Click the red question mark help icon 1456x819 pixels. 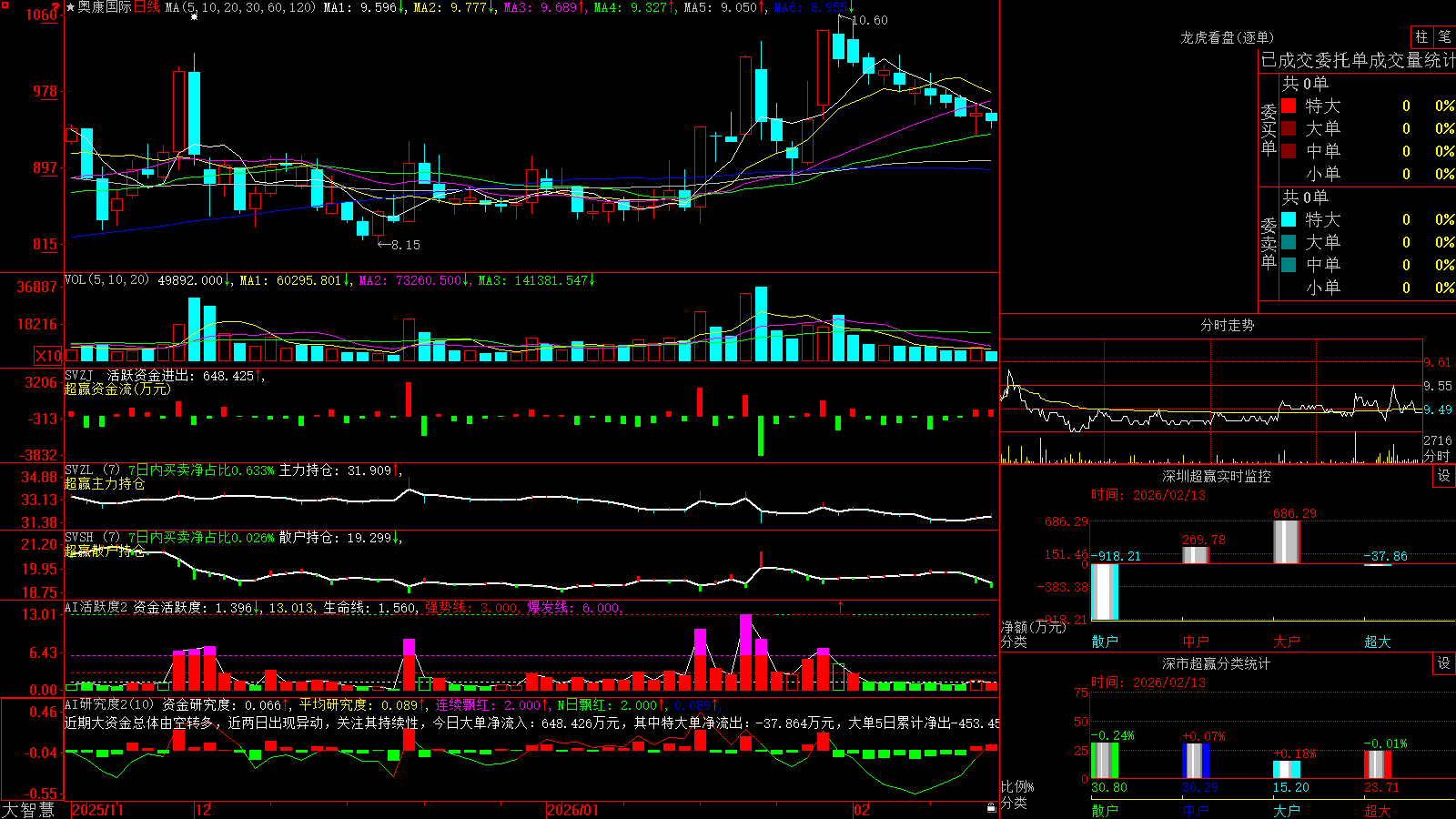coord(56,7)
